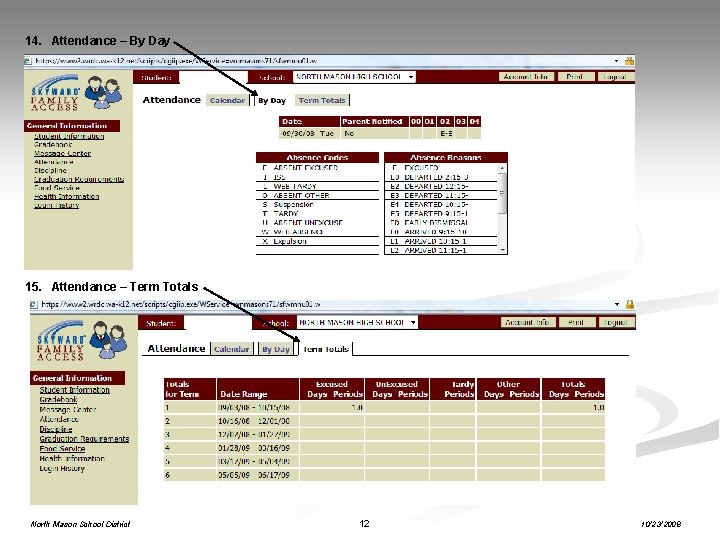The image size is (720, 540).
Task: Open Health Information link in By Day screenshot
Action: pos(67,197)
